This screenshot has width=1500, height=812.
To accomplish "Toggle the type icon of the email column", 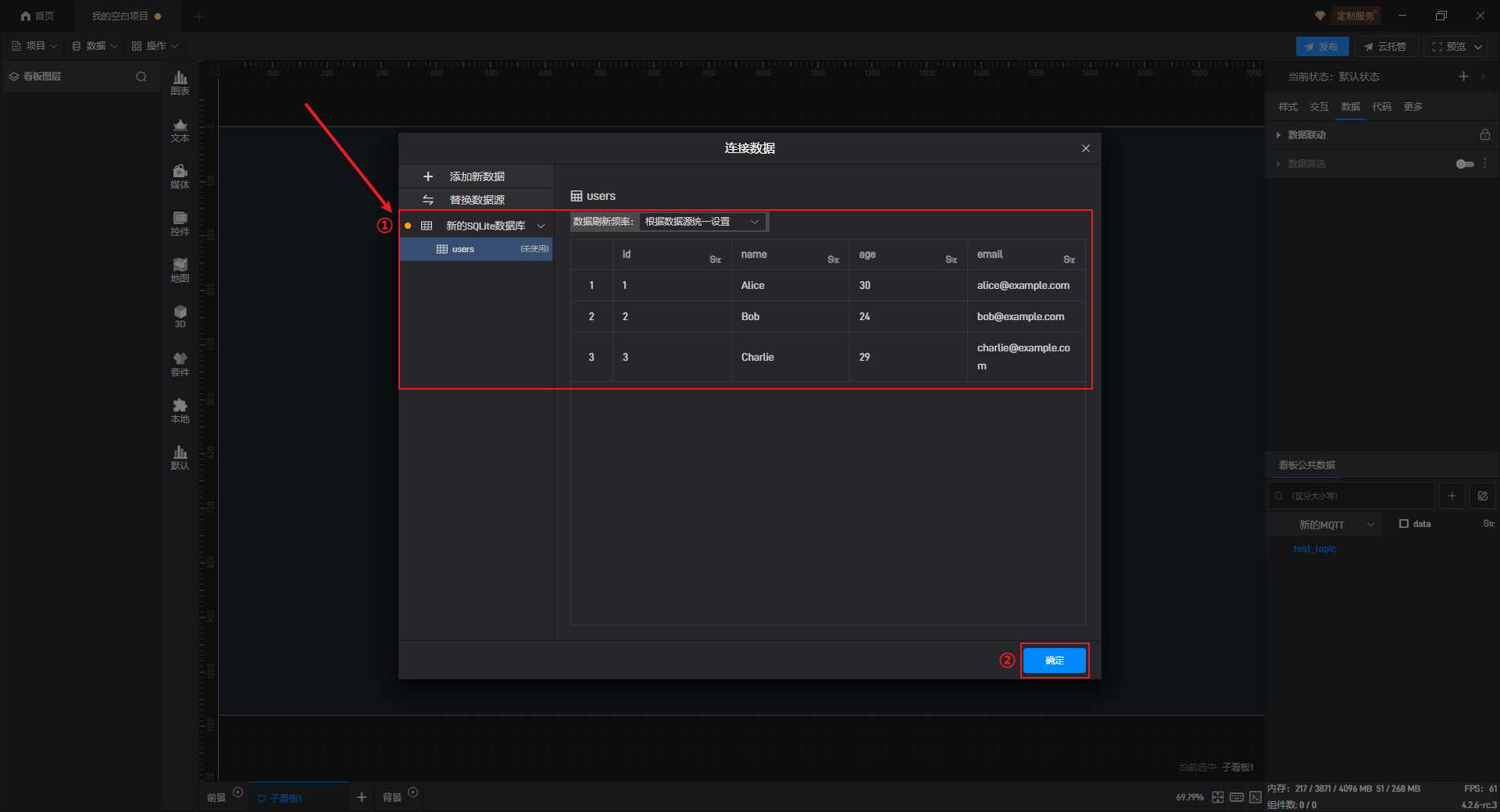I will click(1069, 259).
